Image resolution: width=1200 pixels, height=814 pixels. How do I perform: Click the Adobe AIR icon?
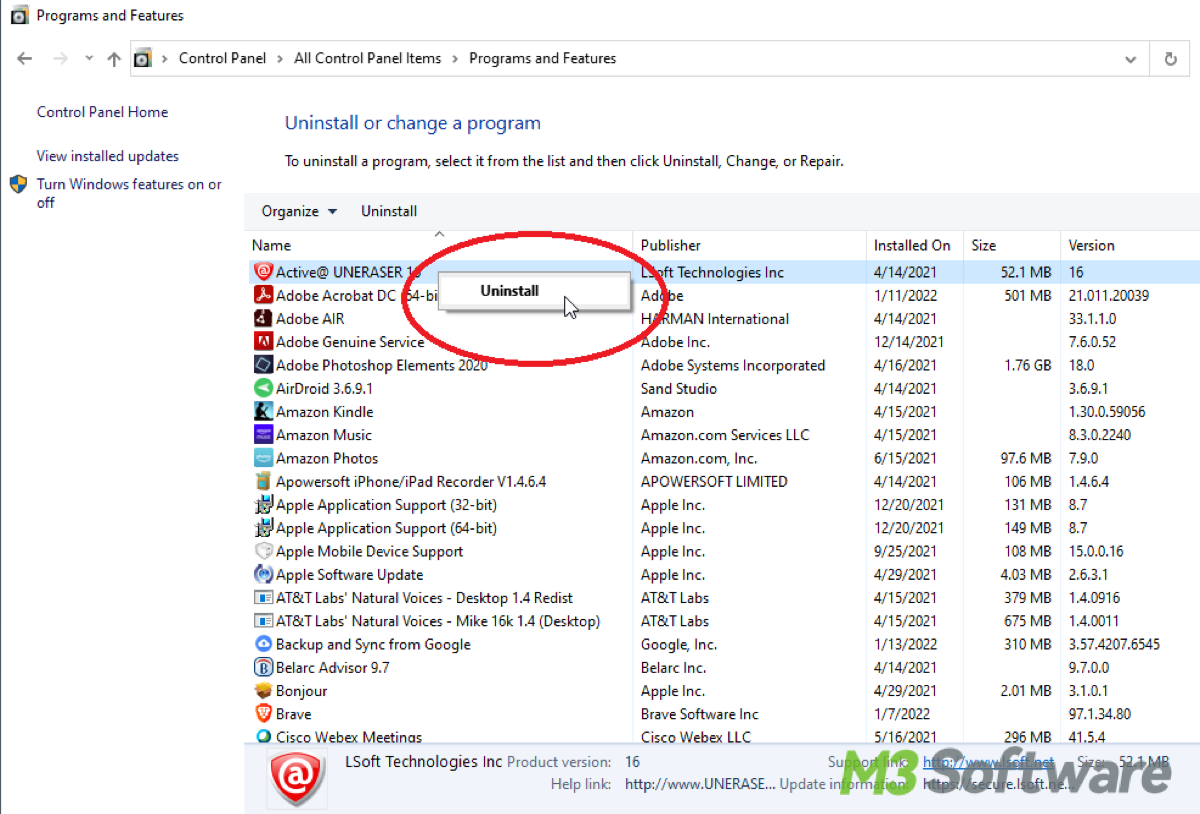tap(263, 319)
